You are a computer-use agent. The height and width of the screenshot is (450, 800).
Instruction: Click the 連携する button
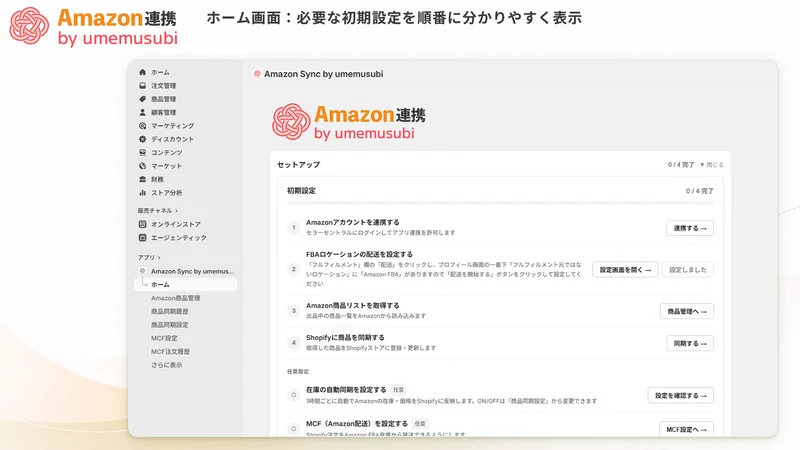pos(690,228)
